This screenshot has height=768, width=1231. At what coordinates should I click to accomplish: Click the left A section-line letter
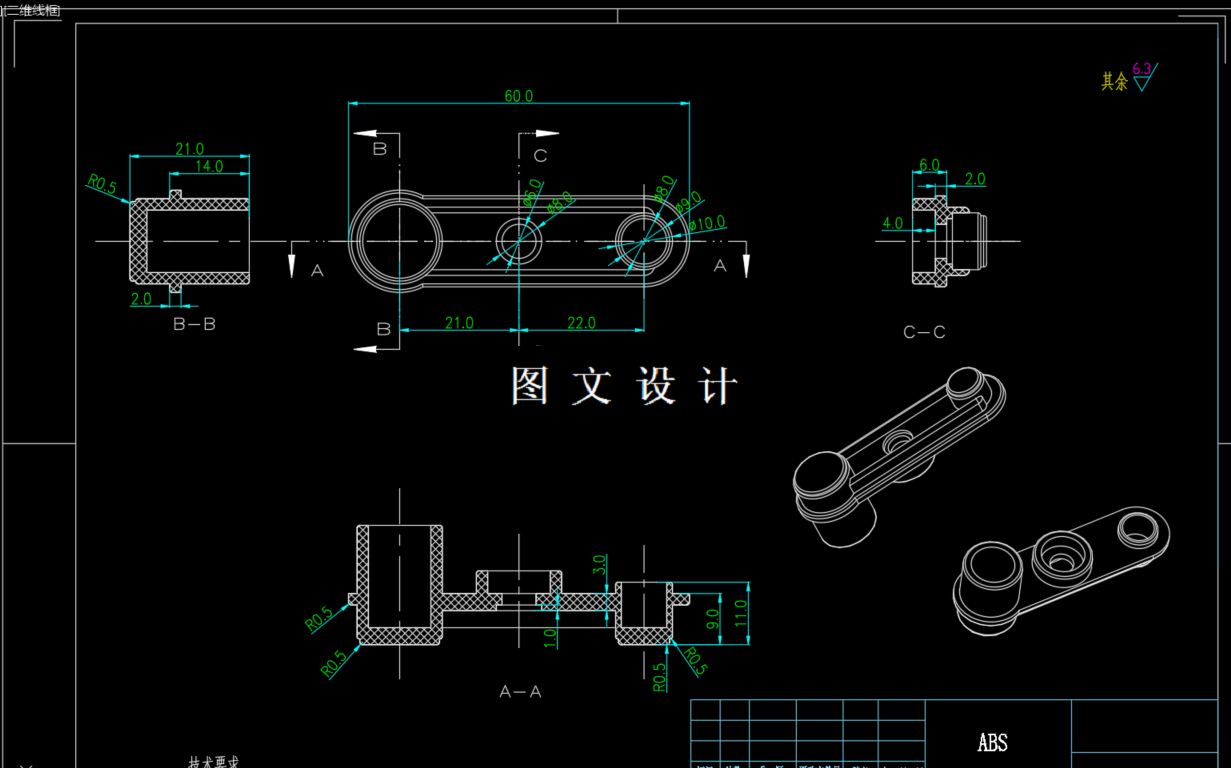point(317,270)
